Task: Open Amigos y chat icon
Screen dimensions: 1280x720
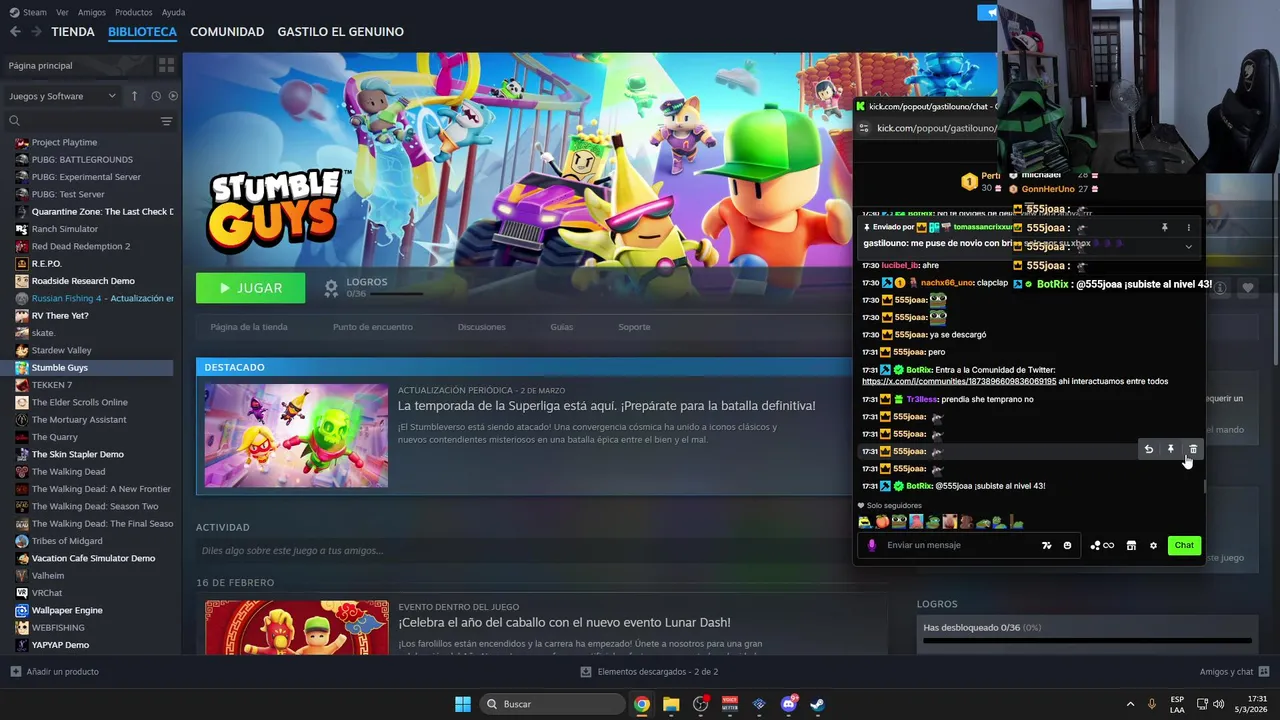Action: 1264,671
